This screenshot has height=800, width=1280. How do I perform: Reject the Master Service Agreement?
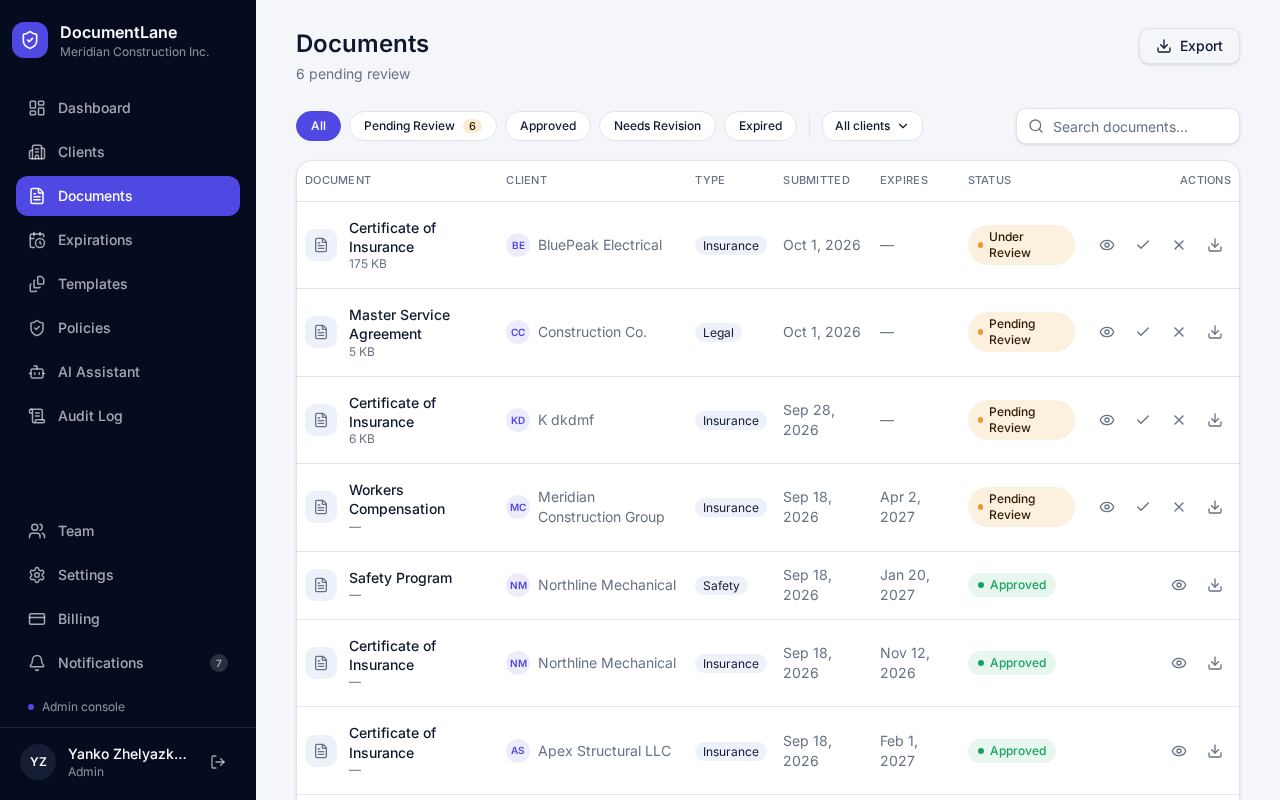click(x=1179, y=332)
